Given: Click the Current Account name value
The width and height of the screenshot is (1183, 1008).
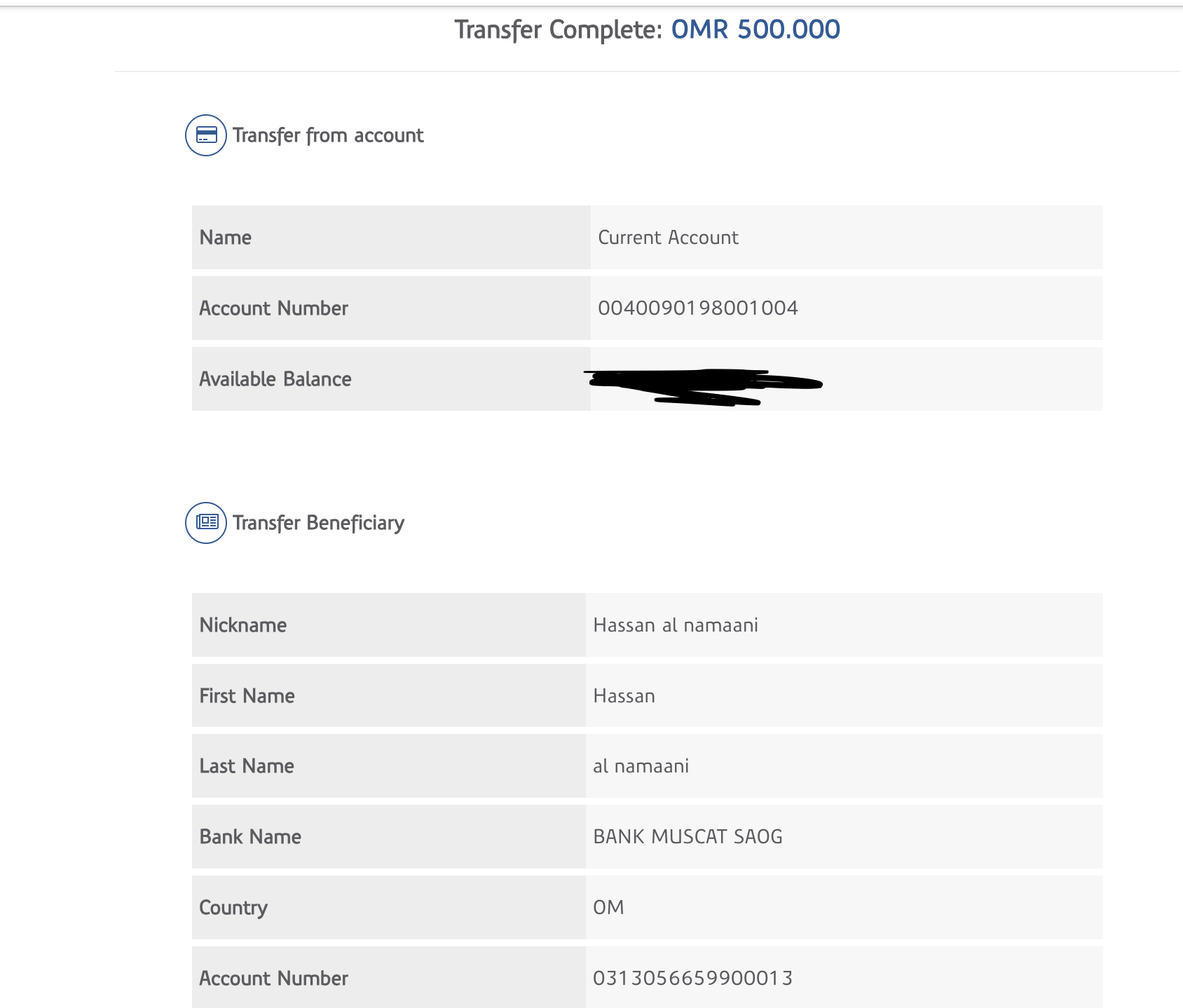Looking at the screenshot, I should click(668, 238).
